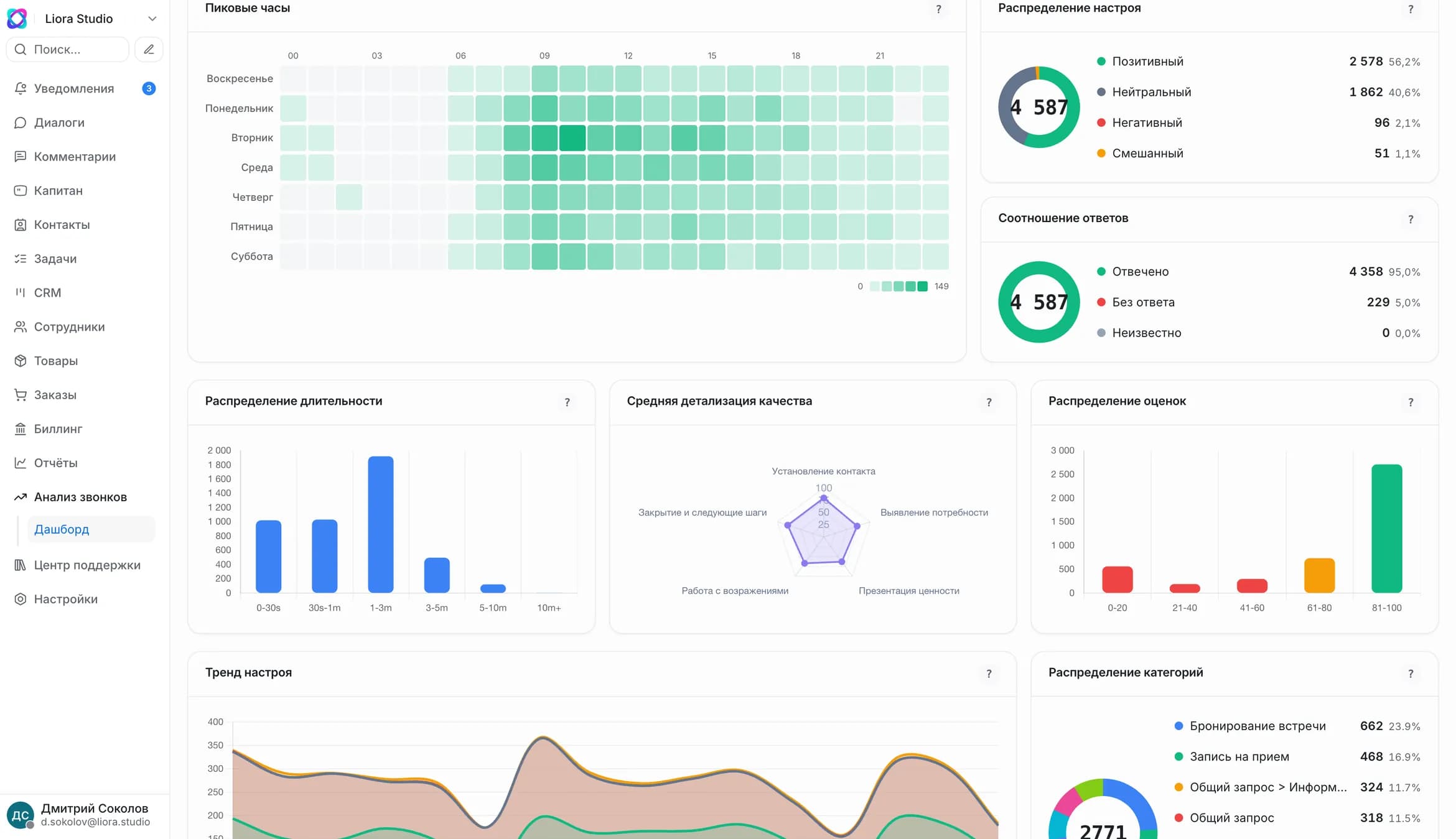
Task: Click the Закрытие и следующие шаги label
Action: tap(702, 512)
